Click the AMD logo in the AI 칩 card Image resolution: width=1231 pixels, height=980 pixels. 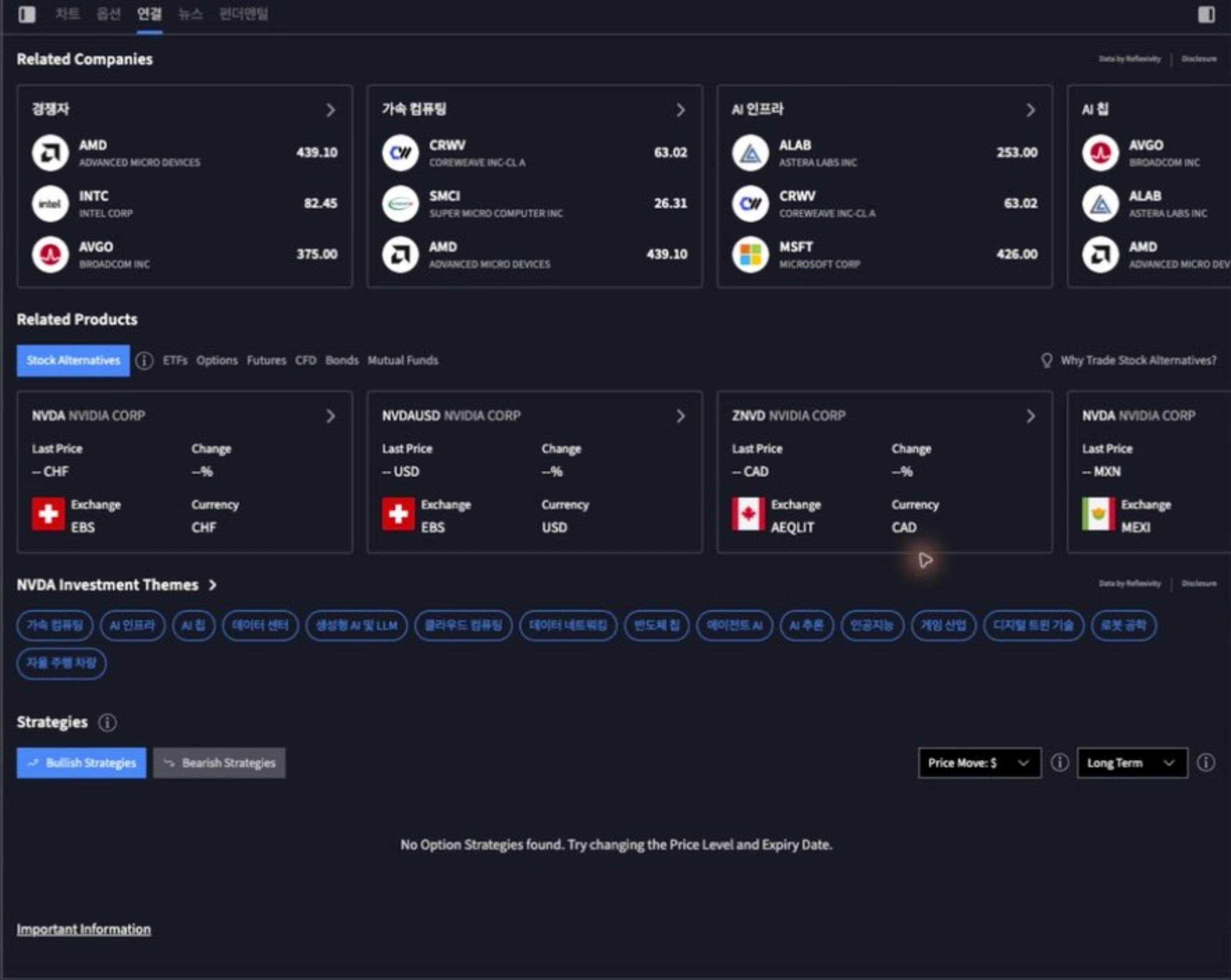[x=1100, y=255]
